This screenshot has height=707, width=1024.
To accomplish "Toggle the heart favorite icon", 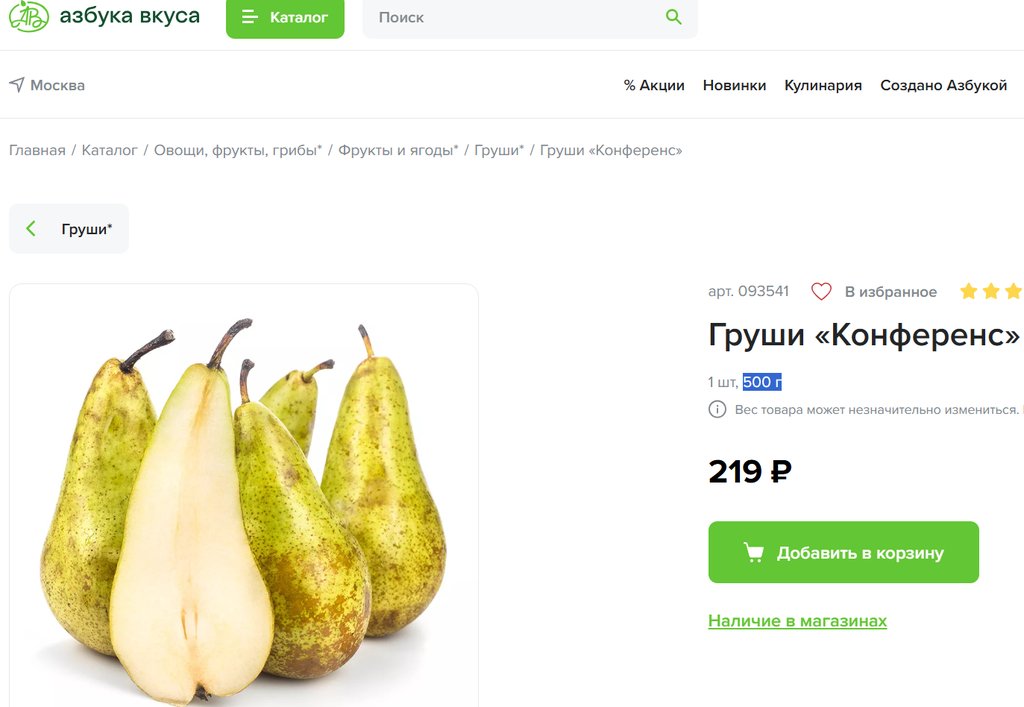I will 821,291.
